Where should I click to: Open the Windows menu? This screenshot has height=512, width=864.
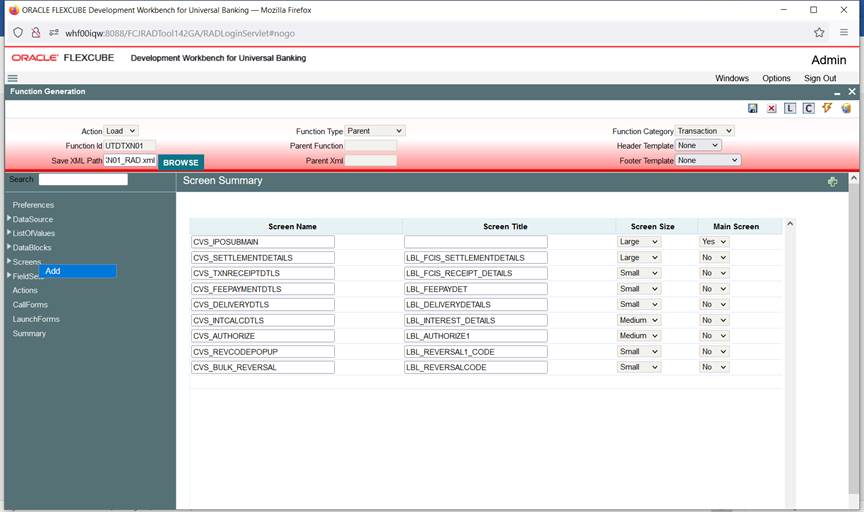click(x=732, y=78)
